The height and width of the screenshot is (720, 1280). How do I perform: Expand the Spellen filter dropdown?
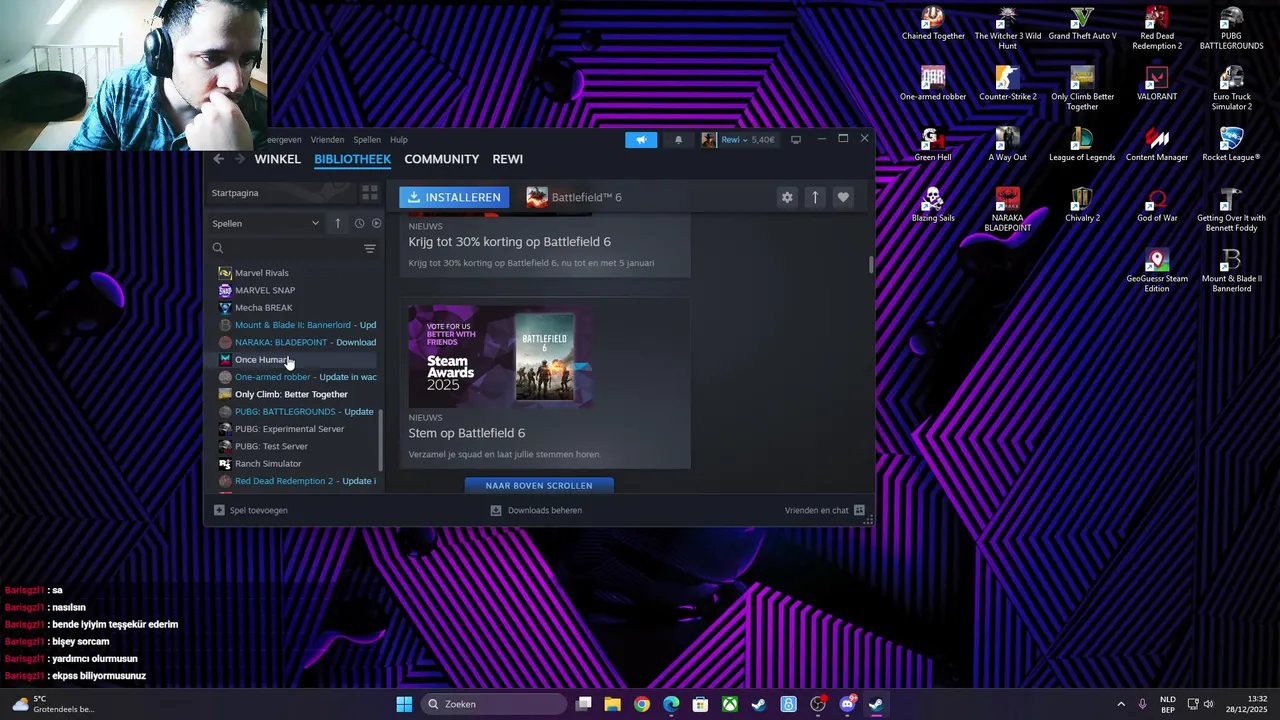click(x=265, y=223)
